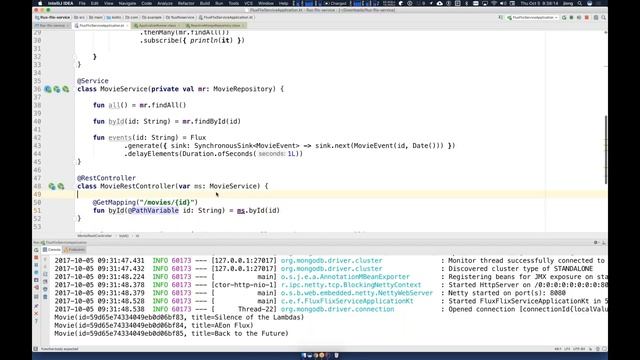Open the Code menu
The image size is (640, 360).
146,3
